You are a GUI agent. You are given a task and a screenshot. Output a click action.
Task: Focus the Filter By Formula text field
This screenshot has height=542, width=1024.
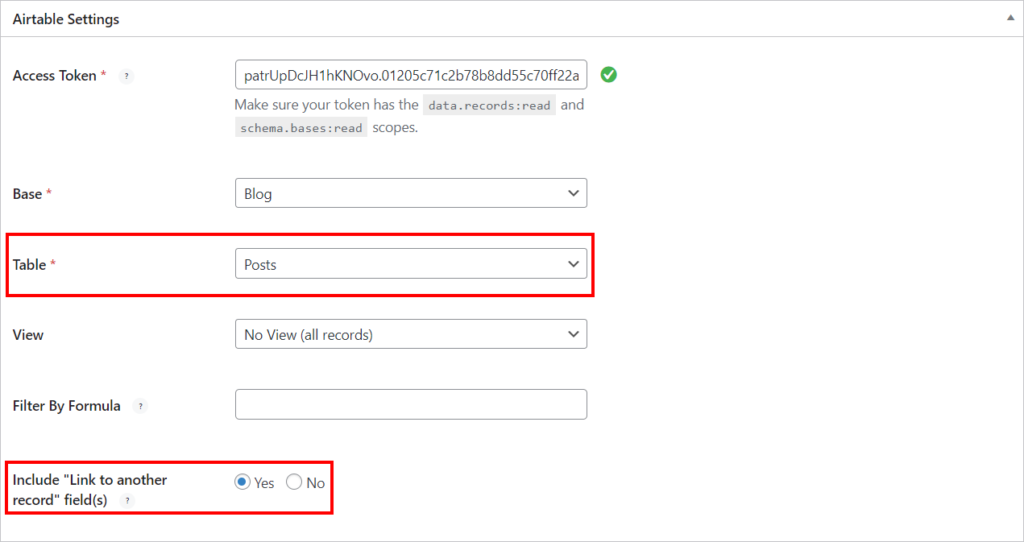pos(411,405)
